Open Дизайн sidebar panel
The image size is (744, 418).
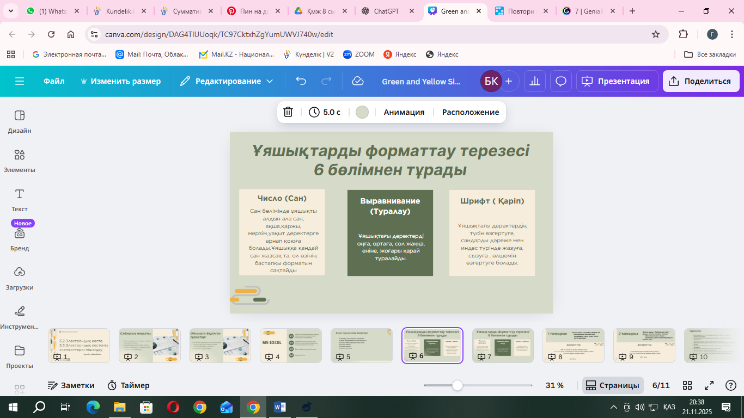coord(19,121)
